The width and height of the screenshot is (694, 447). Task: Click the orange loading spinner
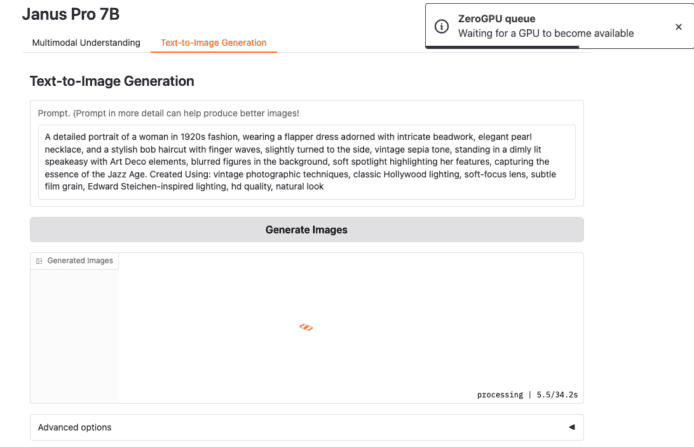307,328
